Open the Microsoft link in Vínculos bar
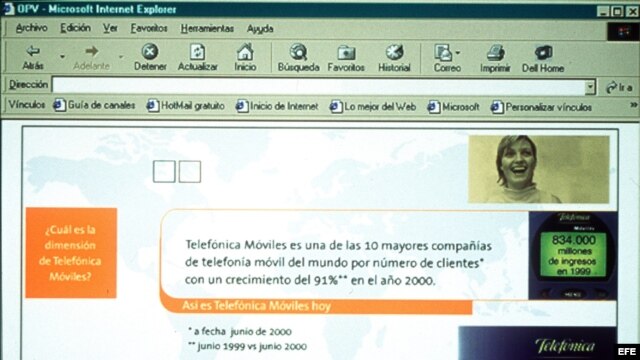Viewport: 640px width, 360px height. (x=453, y=107)
